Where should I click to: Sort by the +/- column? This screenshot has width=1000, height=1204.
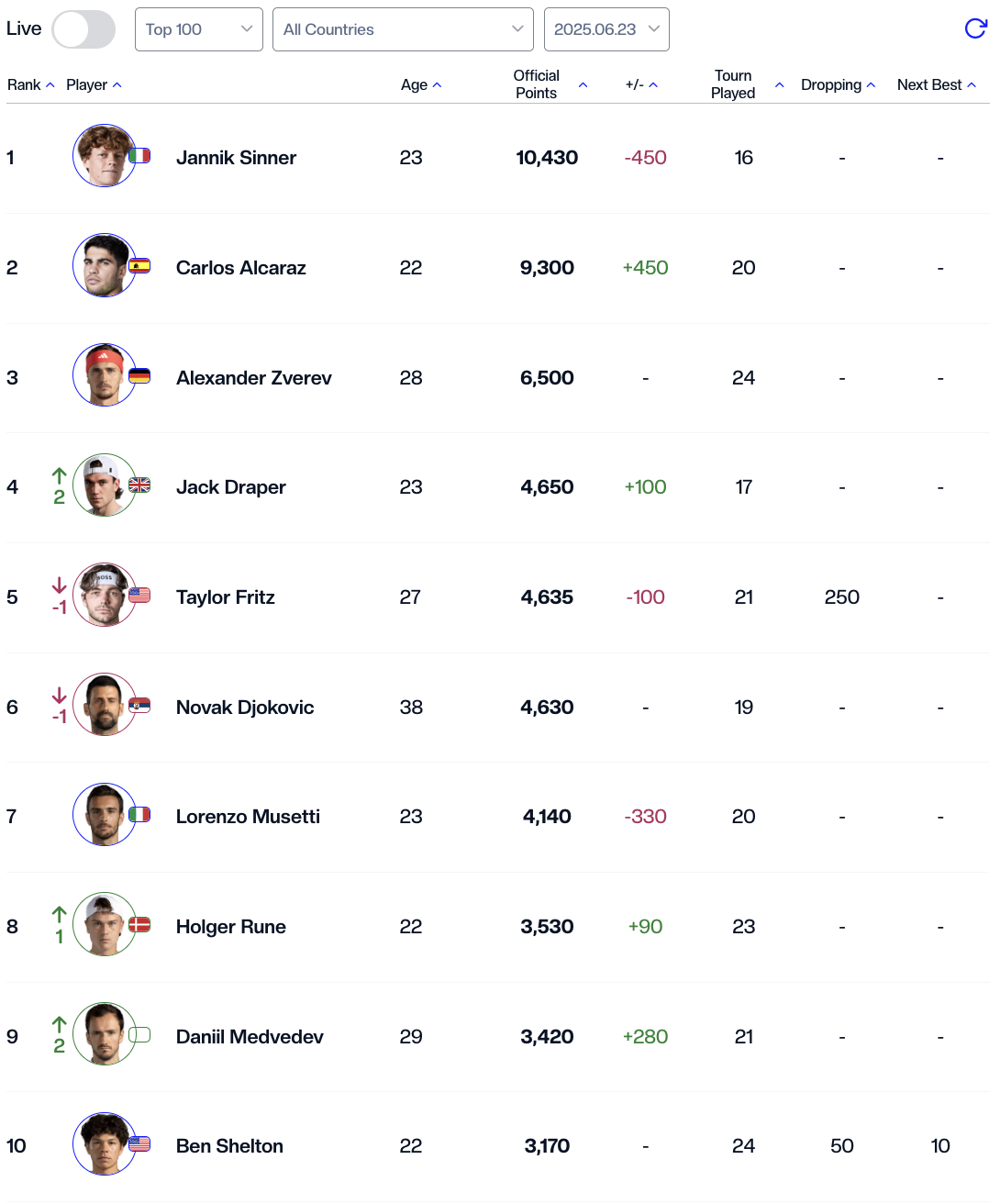click(641, 85)
